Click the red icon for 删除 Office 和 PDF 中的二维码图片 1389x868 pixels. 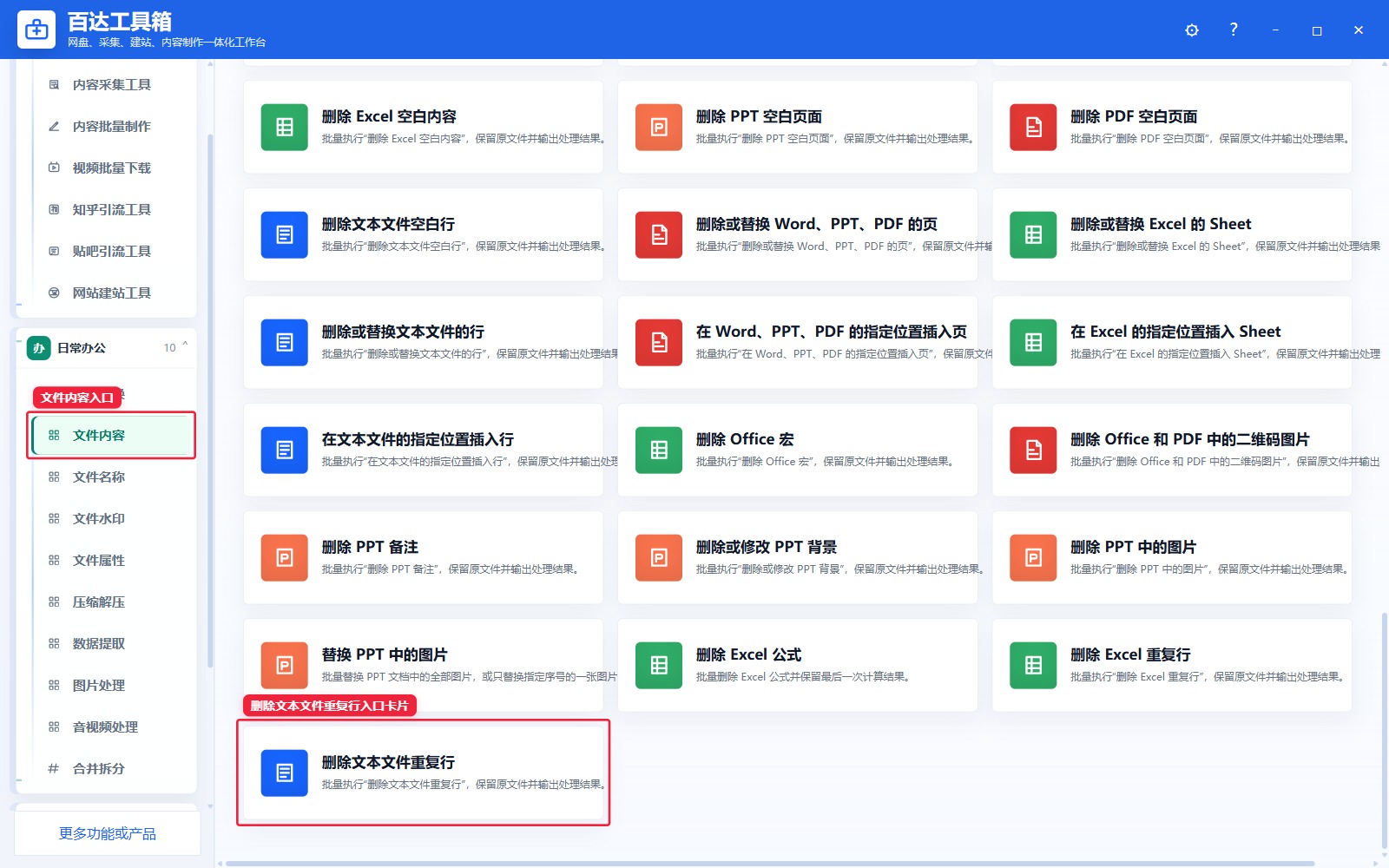[1033, 450]
